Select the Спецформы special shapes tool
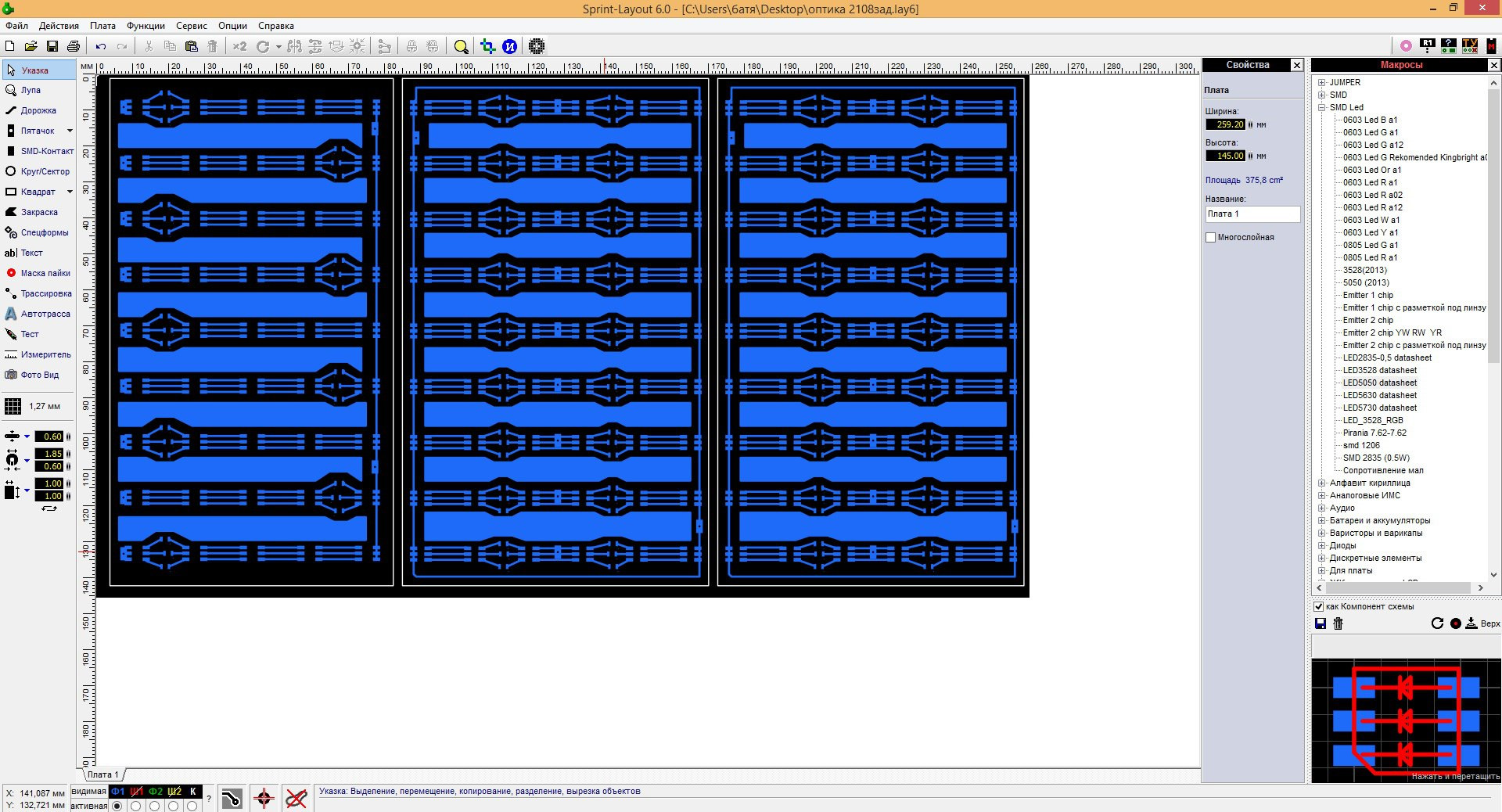The width and height of the screenshot is (1502, 812). 38,232
